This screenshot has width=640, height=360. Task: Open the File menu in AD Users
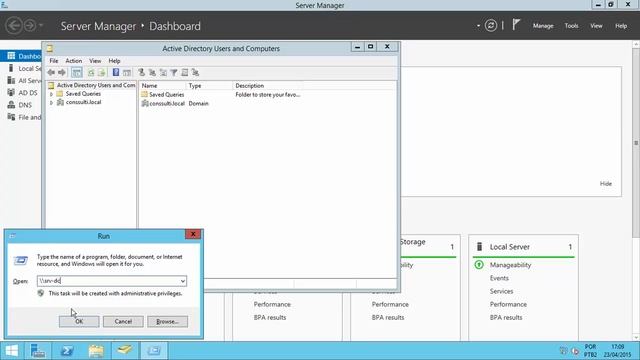pyautogui.click(x=53, y=61)
